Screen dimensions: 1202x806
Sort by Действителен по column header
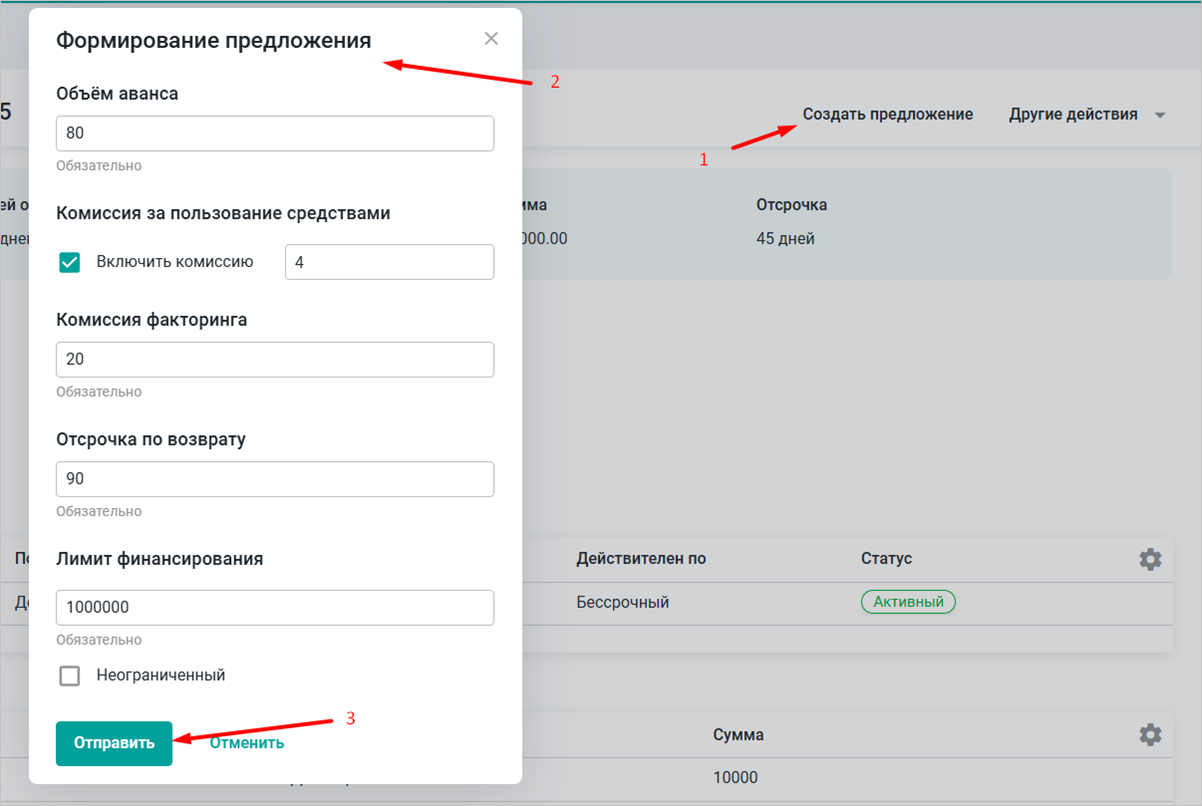tap(641, 558)
